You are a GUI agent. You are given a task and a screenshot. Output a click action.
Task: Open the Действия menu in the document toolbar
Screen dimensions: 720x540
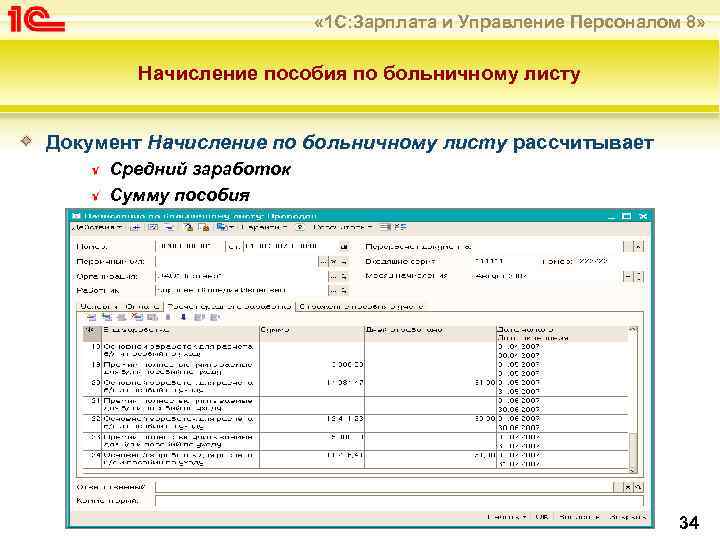pyautogui.click(x=97, y=227)
